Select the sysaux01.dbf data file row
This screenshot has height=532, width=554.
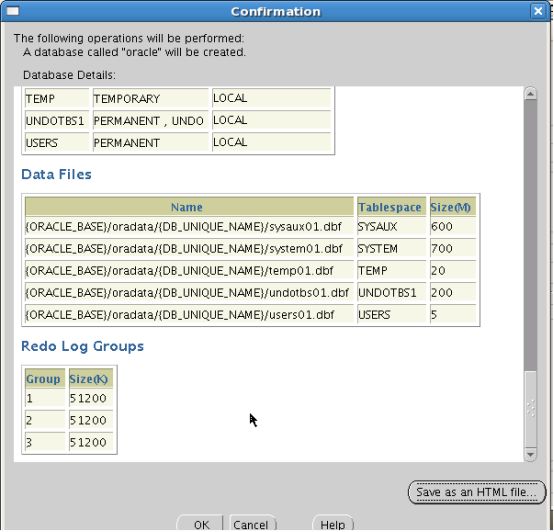click(x=250, y=226)
